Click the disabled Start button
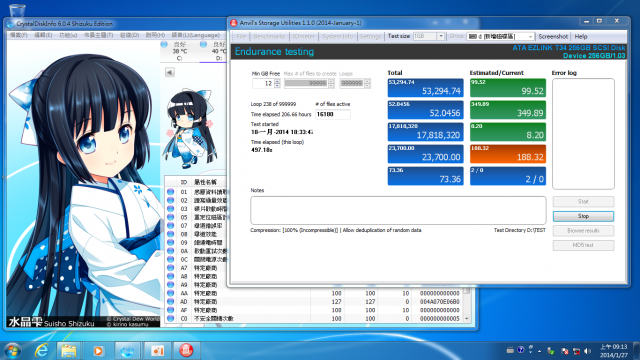The height and width of the screenshot is (360, 640). tap(583, 202)
